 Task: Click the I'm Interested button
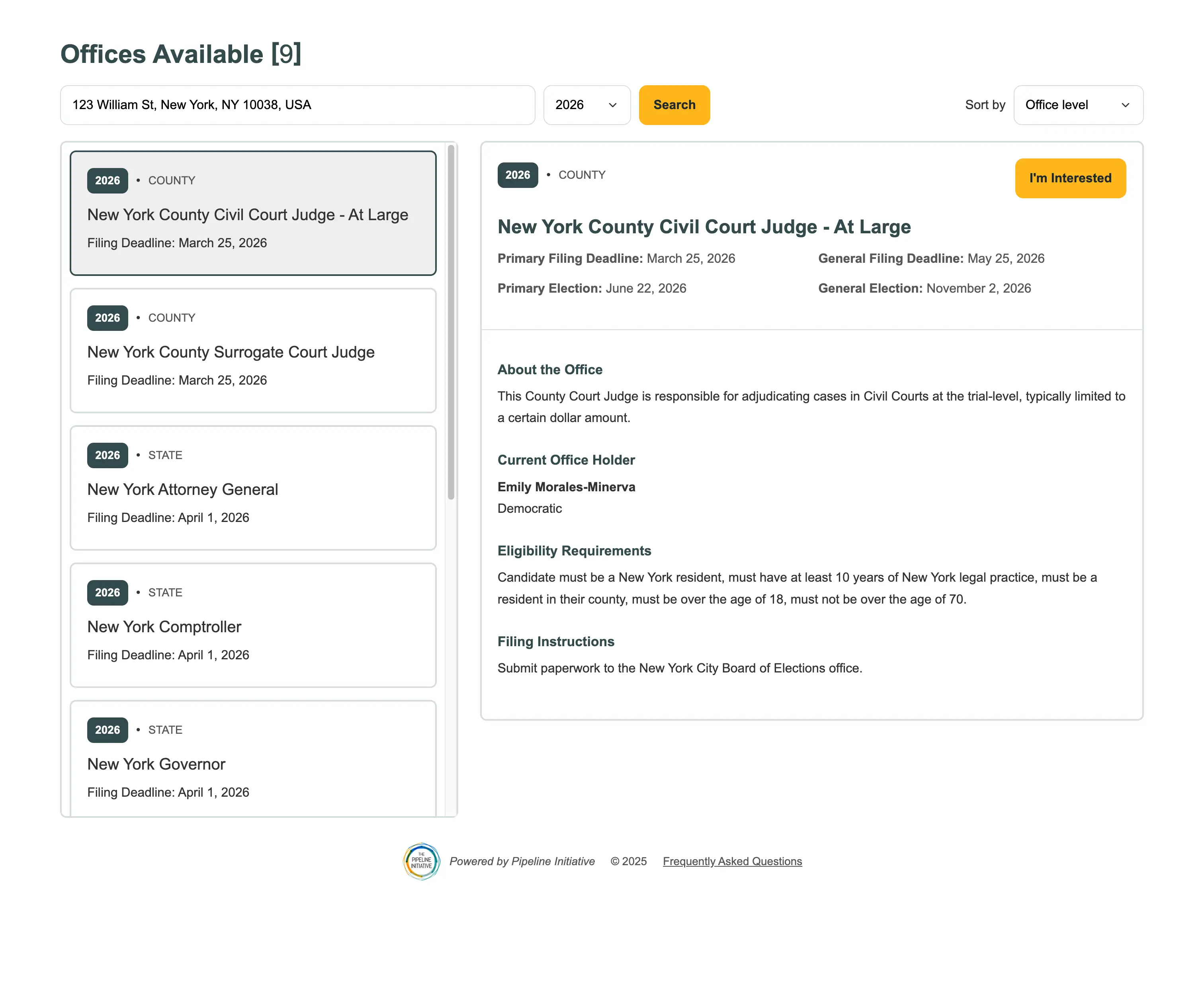click(1069, 178)
